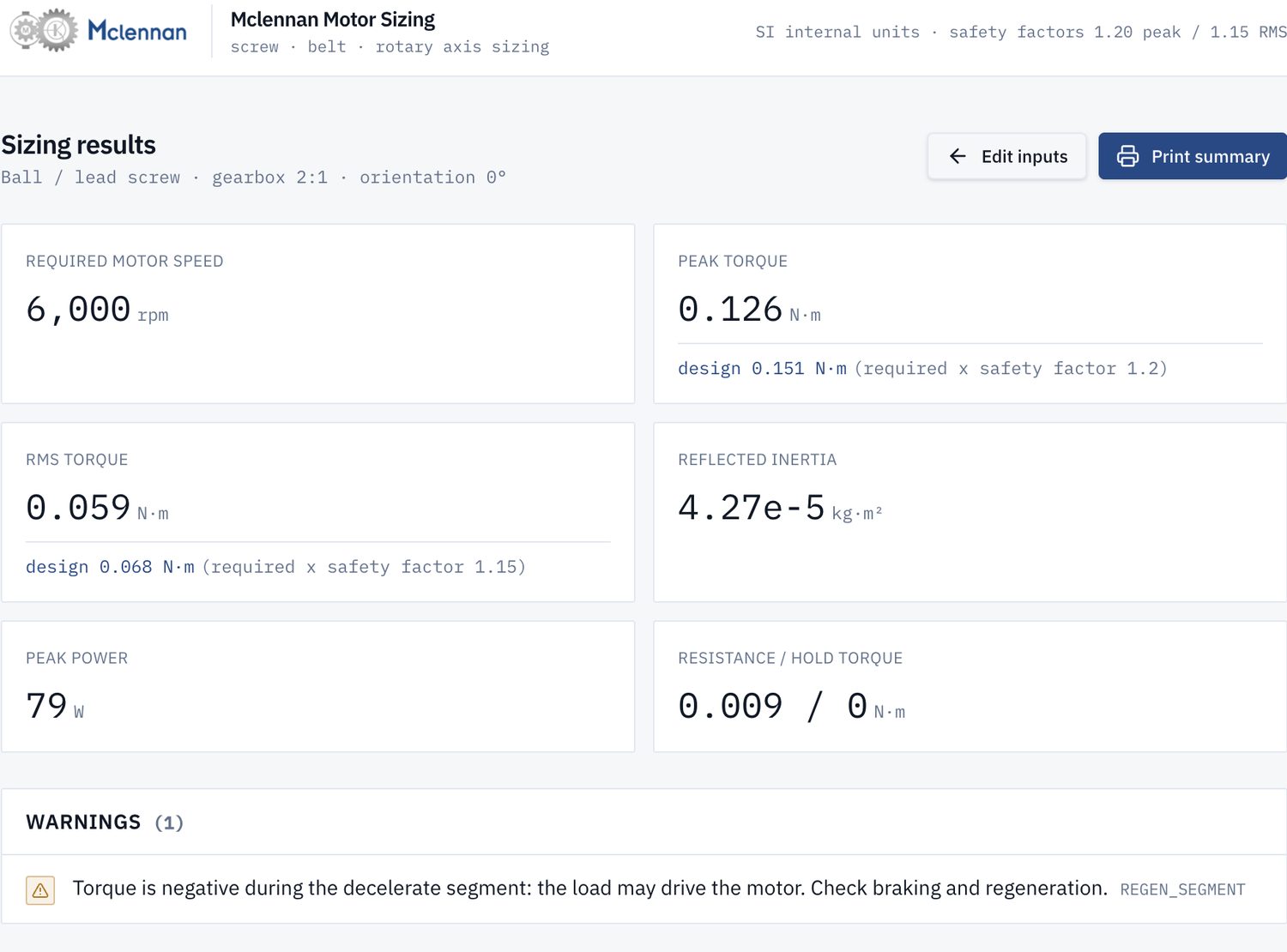
Task: Open Edit inputs
Action: pos(1006,156)
